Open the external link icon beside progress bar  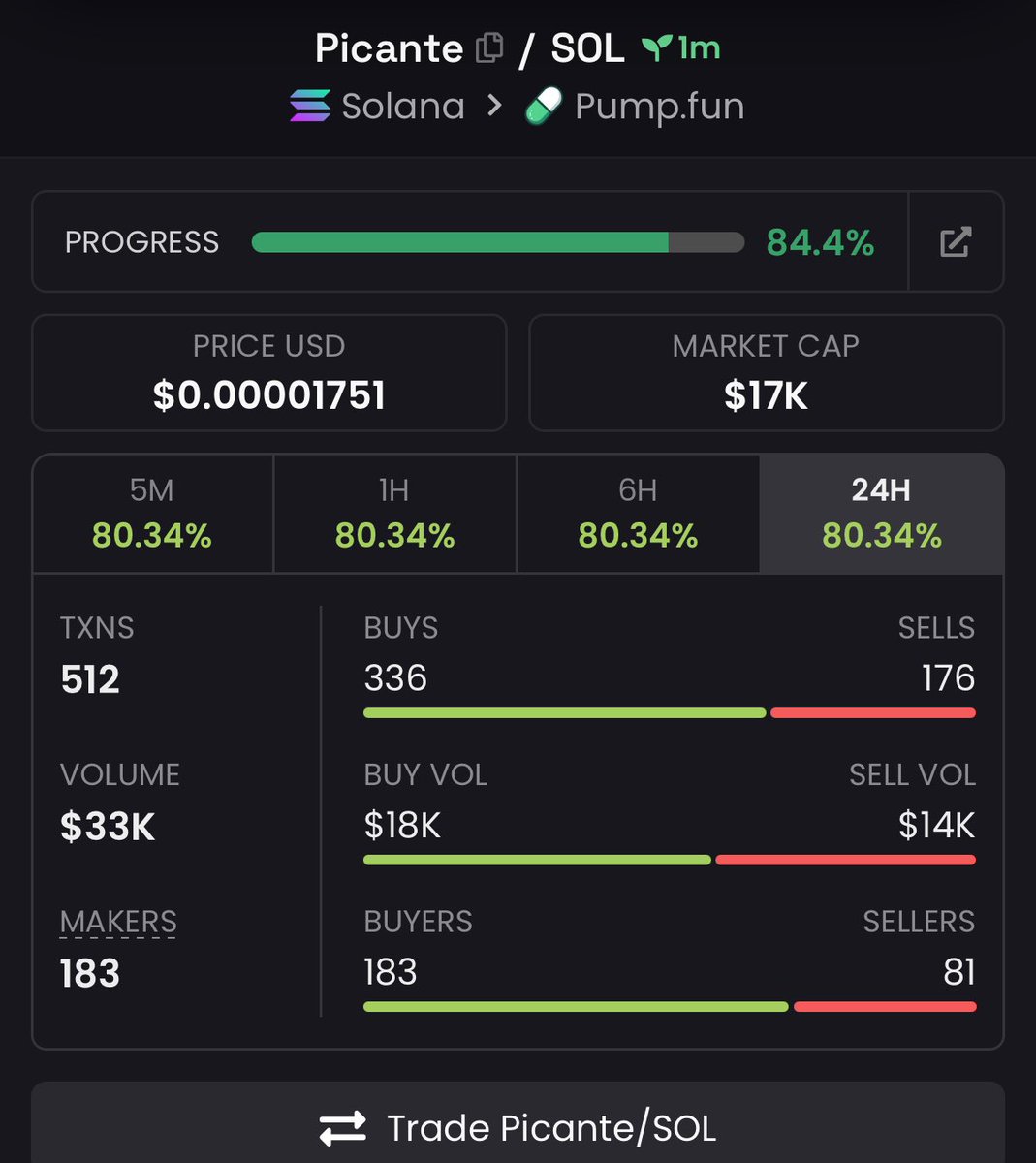click(956, 241)
